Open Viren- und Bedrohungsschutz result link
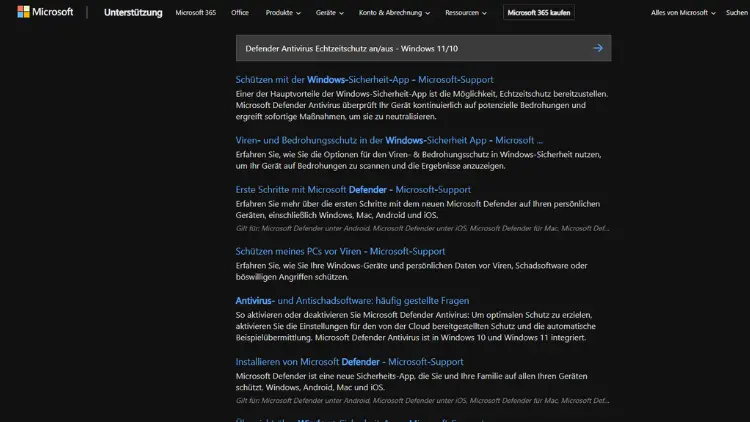Viewport: 750px width, 422px height. point(389,140)
